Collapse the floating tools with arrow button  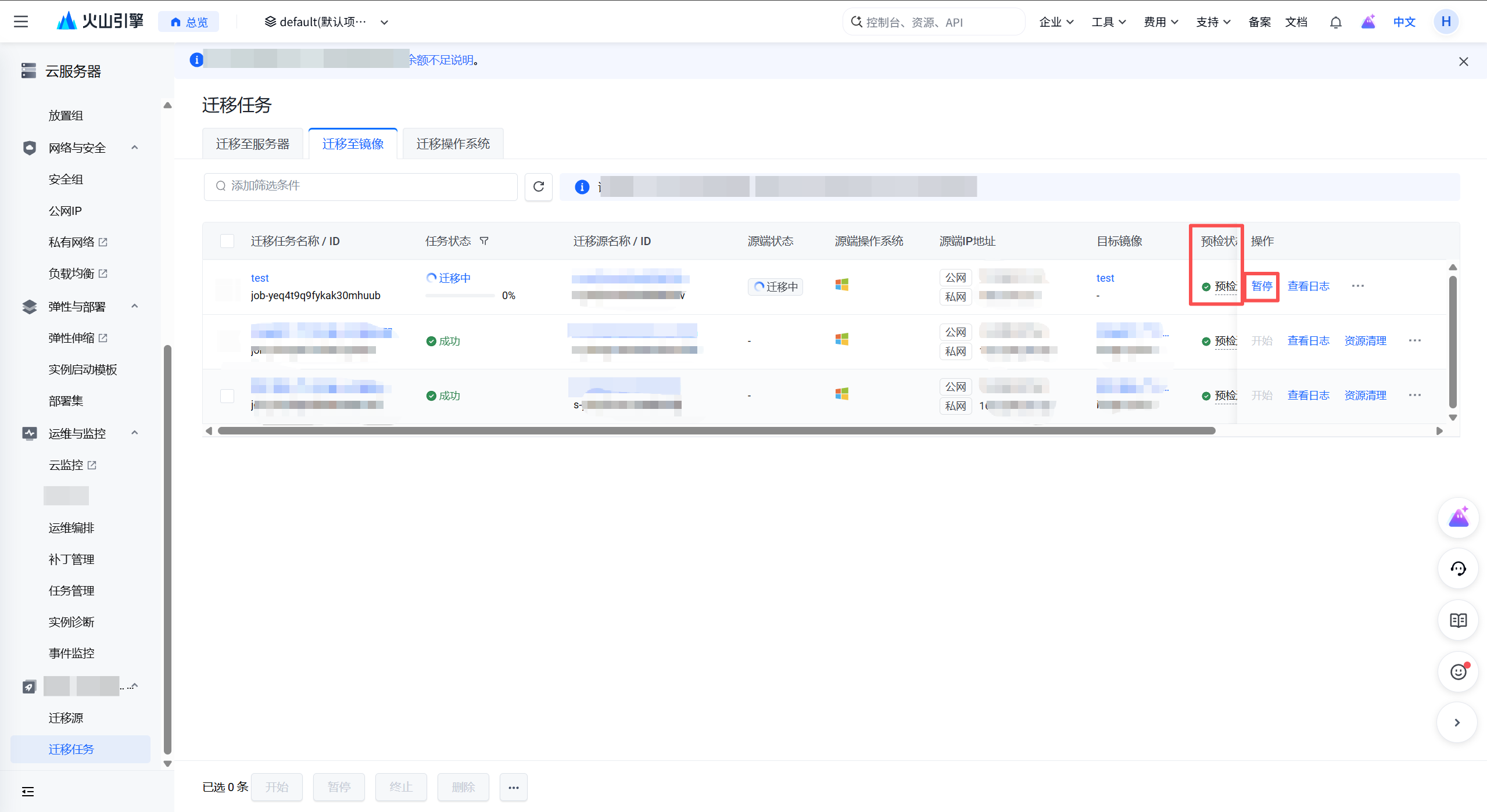(1457, 723)
